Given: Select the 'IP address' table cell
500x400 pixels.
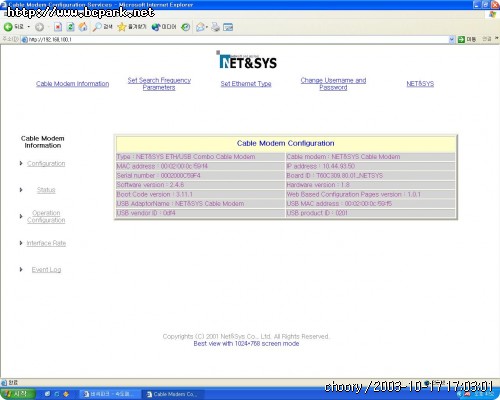Looking at the screenshot, I should (x=370, y=166).
